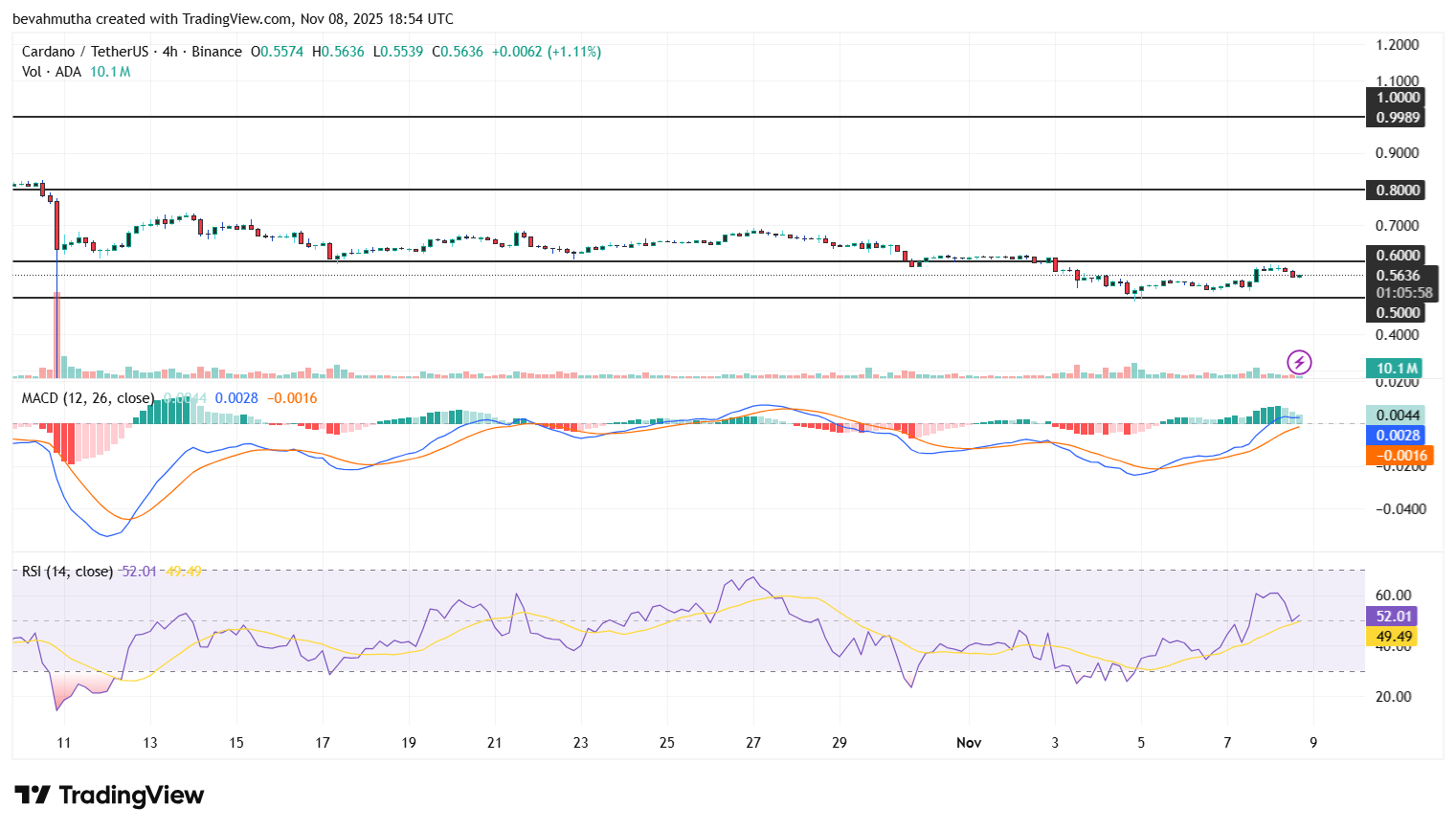
Task: Click the blue 0.0028 MACD line badge
Action: point(1396,436)
